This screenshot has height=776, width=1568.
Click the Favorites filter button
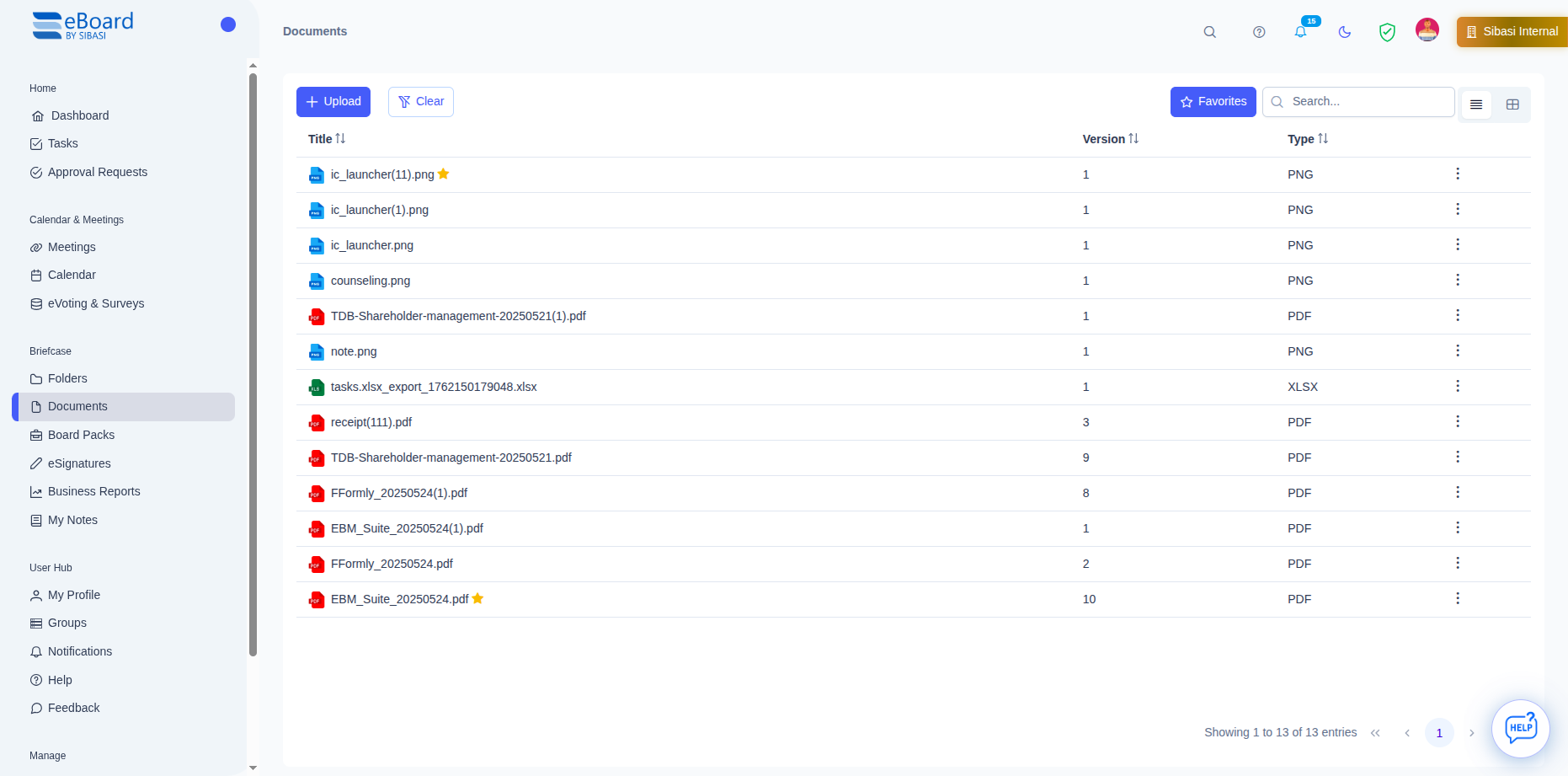pos(1213,102)
